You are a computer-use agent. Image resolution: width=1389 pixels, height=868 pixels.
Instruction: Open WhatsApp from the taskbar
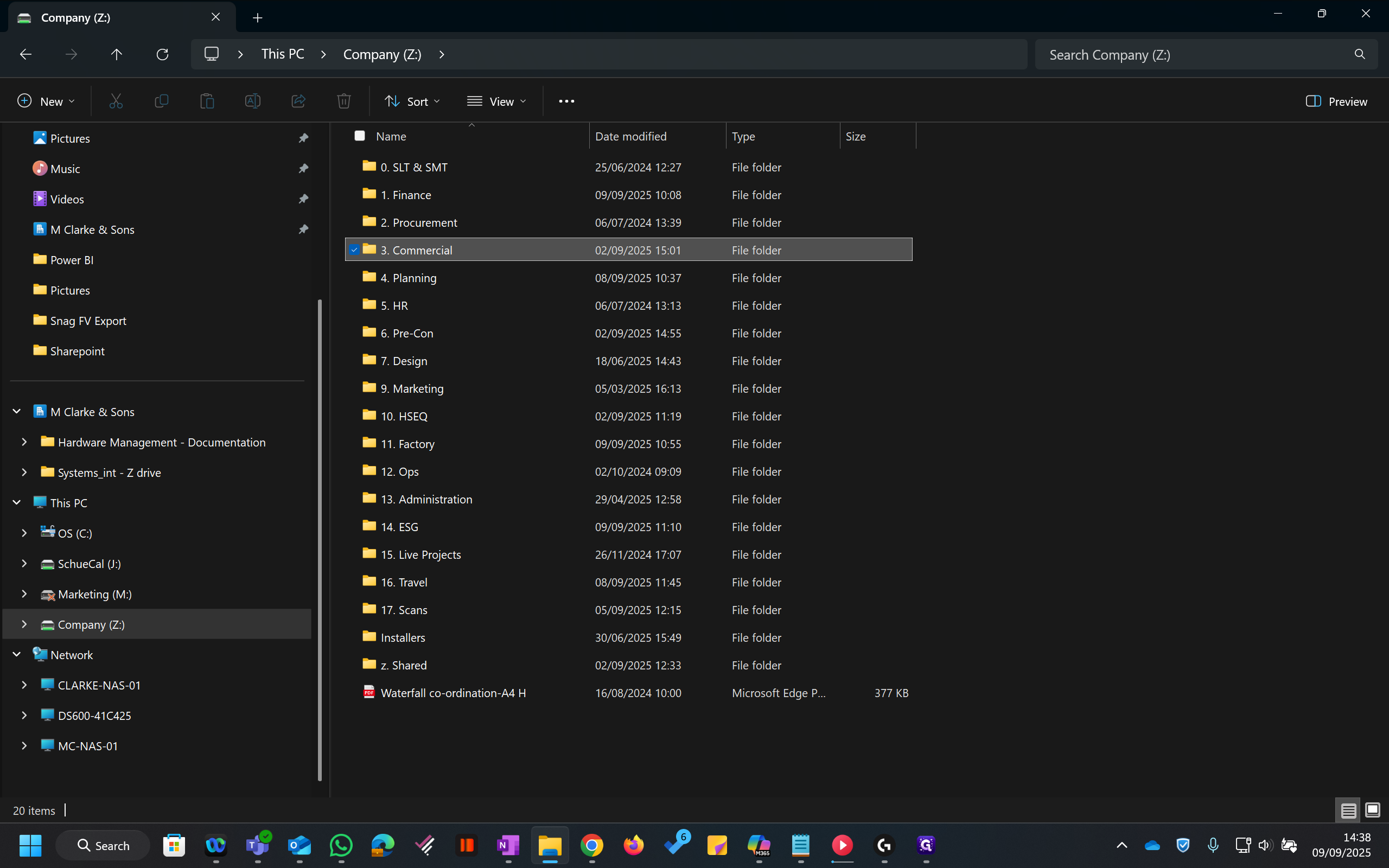pyautogui.click(x=340, y=845)
